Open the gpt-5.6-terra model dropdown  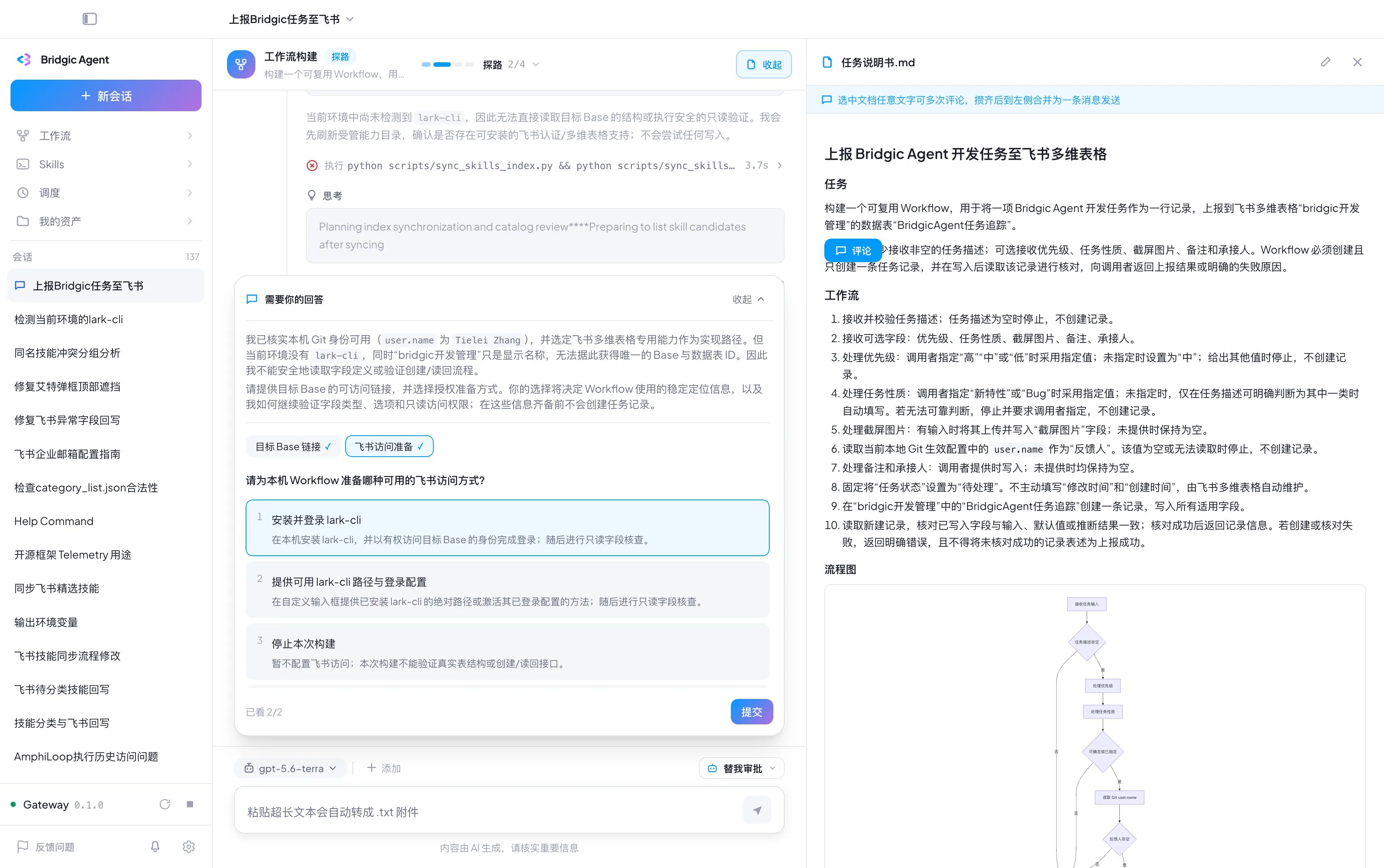[291, 768]
